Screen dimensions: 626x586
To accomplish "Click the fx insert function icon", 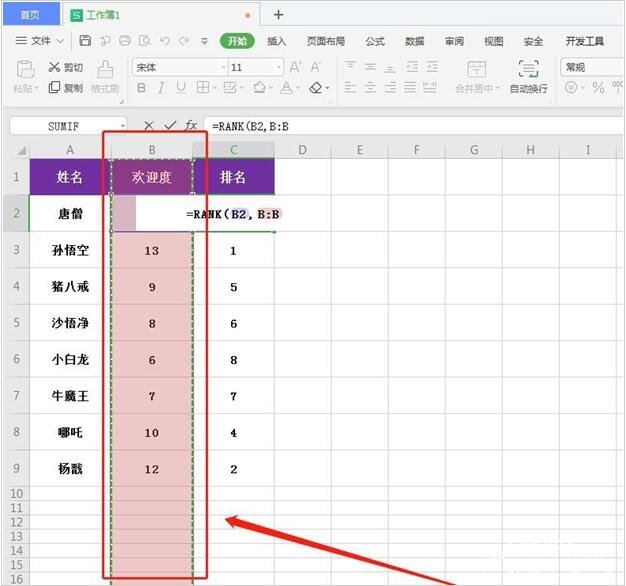I will [x=191, y=126].
